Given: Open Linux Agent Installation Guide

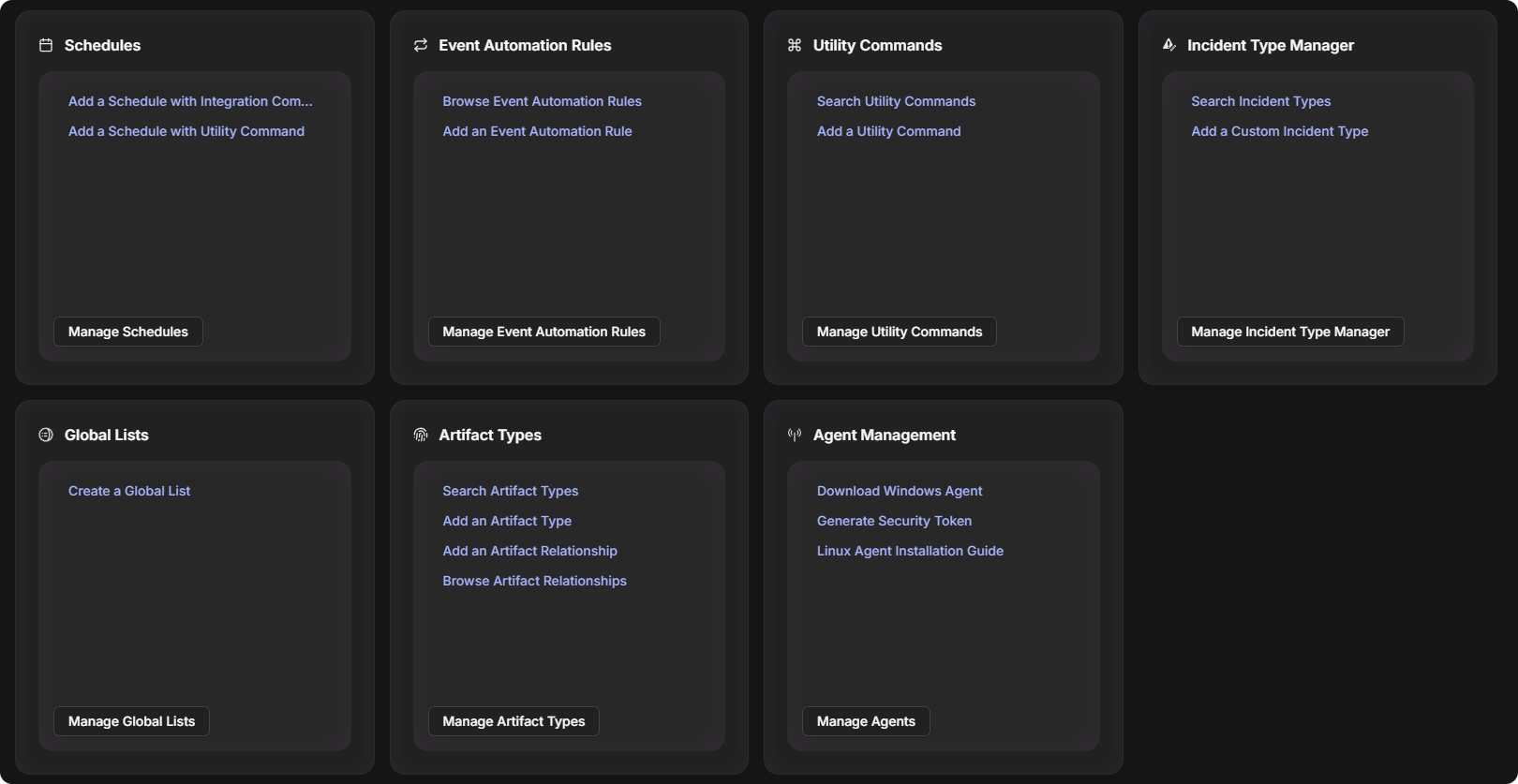Looking at the screenshot, I should pyautogui.click(x=911, y=551).
